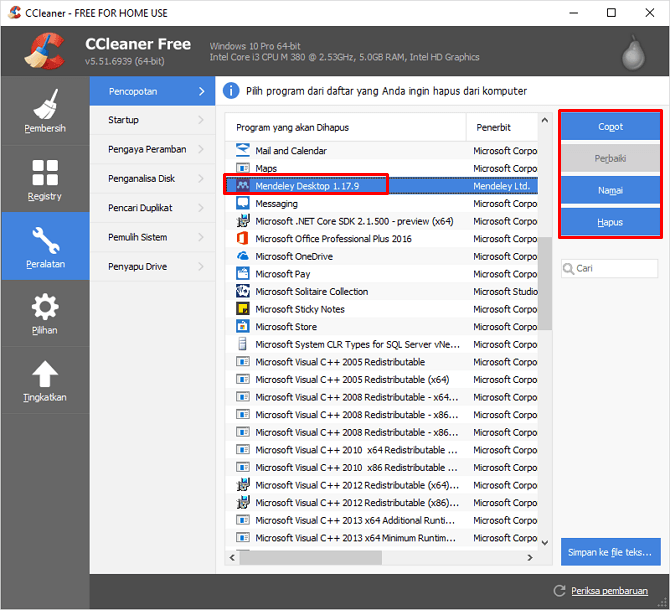Expand the Penyapu Drive chevron
Screen dimensions: 670x610
pos(201,267)
